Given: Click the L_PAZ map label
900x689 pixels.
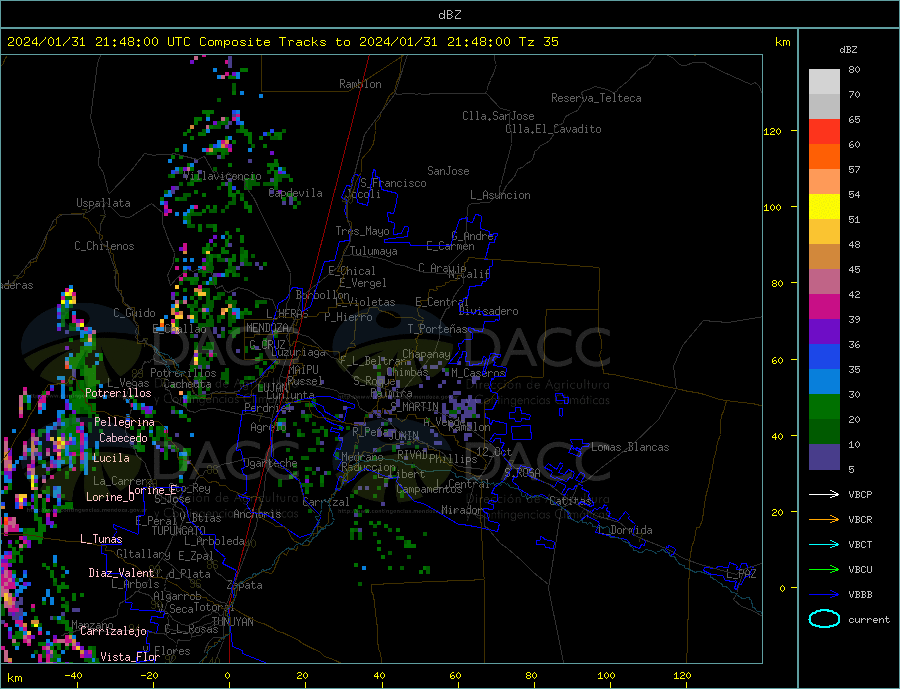Looking at the screenshot, I should click(x=742, y=574).
